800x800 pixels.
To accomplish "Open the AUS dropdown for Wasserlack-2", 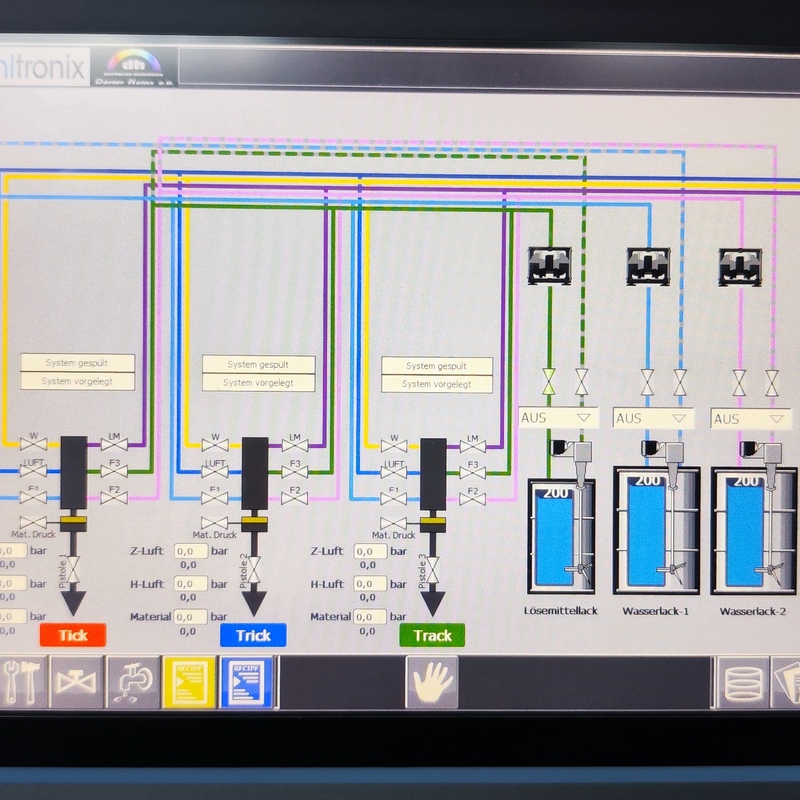I will click(750, 418).
